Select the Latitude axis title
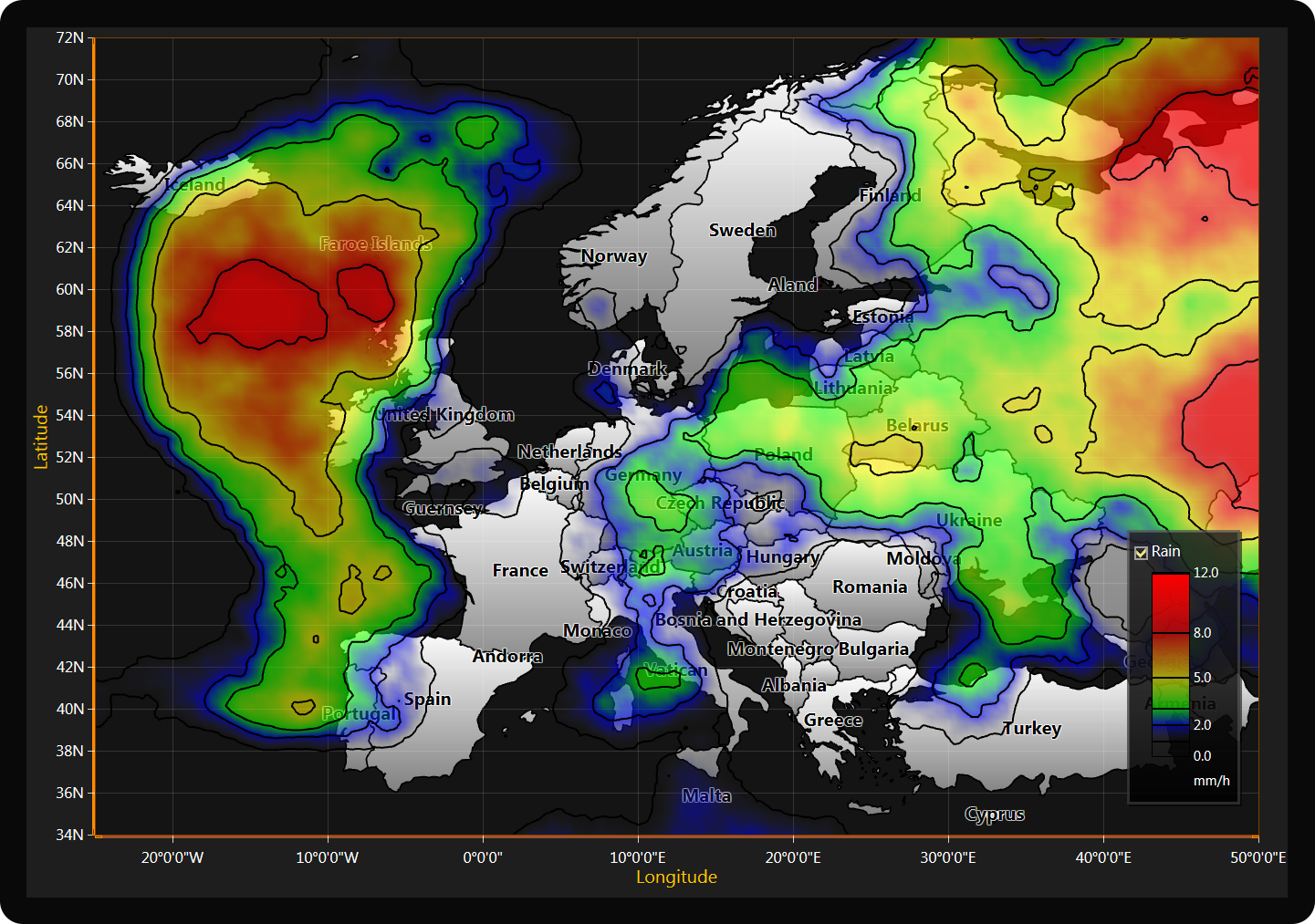The image size is (1315, 924). coord(41,437)
